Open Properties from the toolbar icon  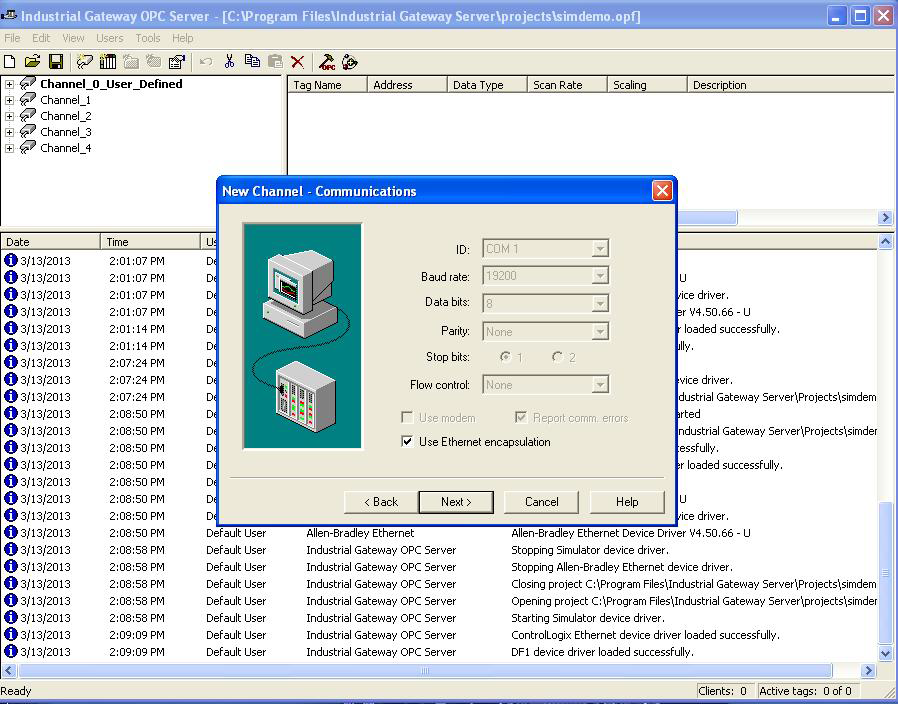point(177,62)
